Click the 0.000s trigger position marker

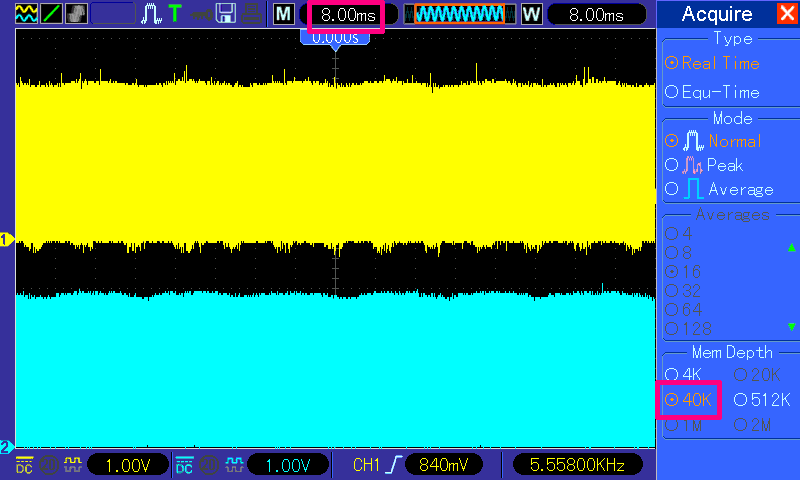tap(335, 39)
